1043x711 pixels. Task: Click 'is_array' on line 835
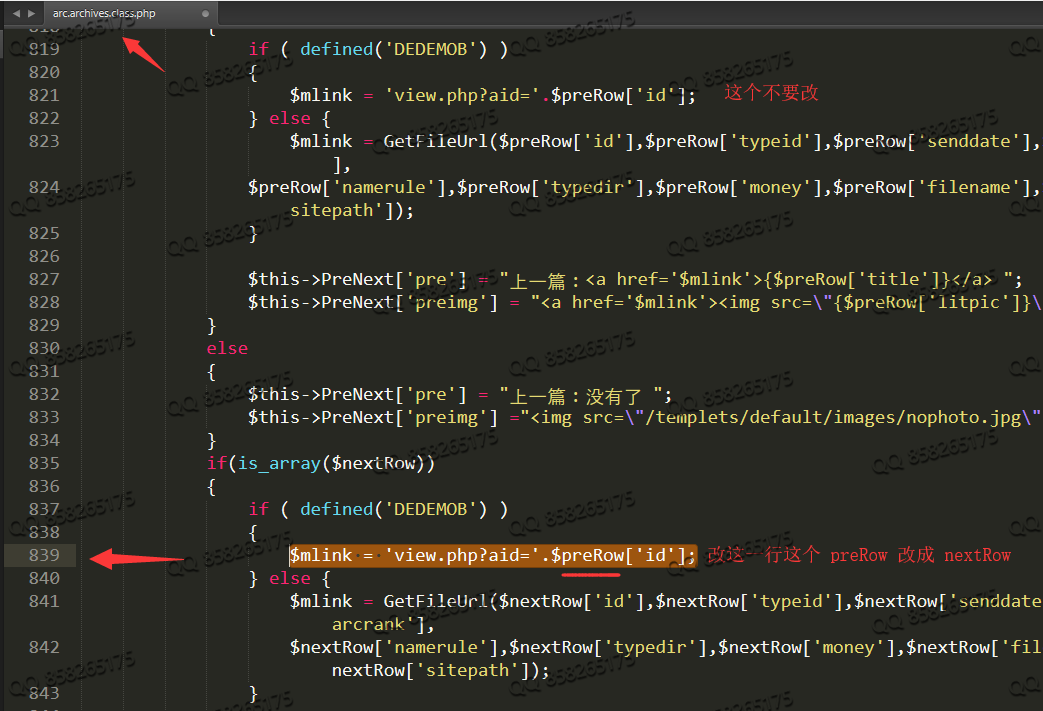coord(268,463)
